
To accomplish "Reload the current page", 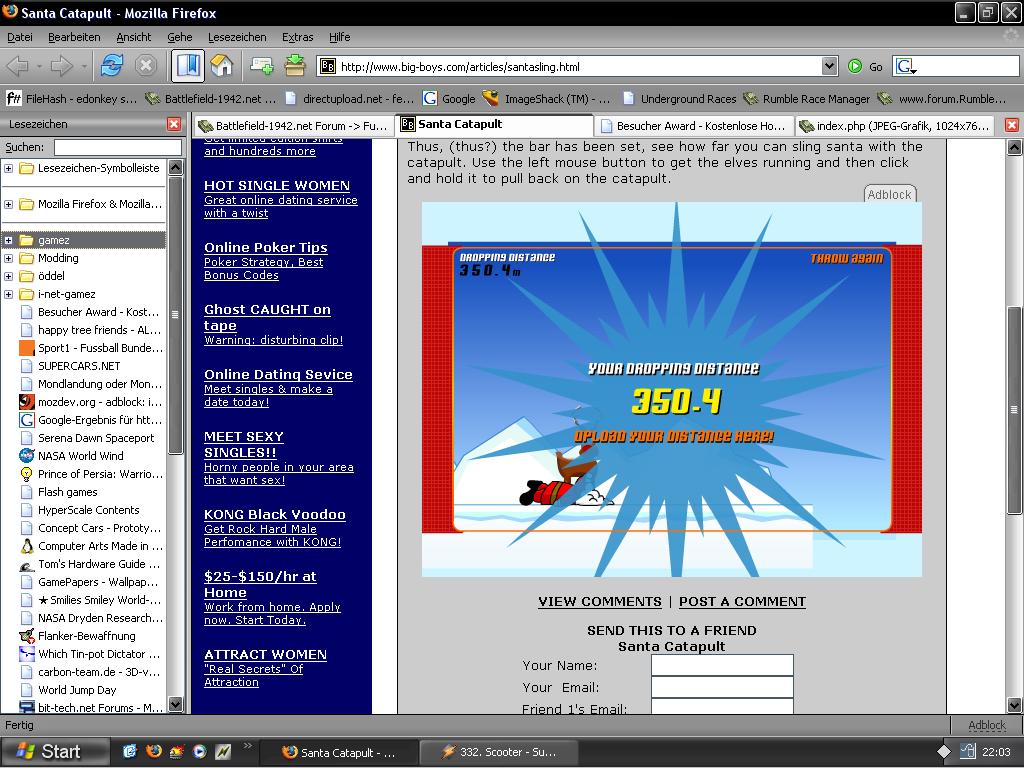I will 112,66.
